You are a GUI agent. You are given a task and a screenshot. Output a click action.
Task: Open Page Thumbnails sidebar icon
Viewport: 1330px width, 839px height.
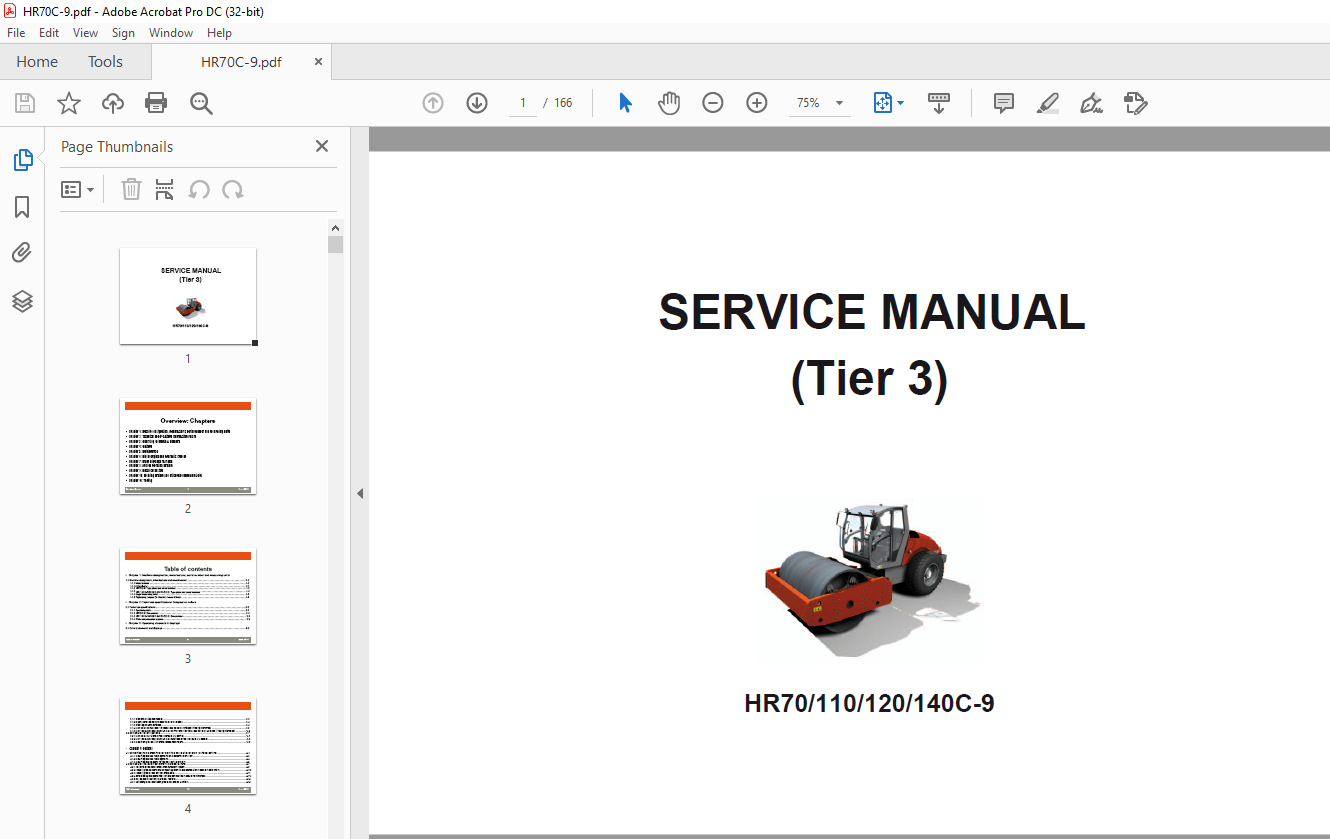22,160
